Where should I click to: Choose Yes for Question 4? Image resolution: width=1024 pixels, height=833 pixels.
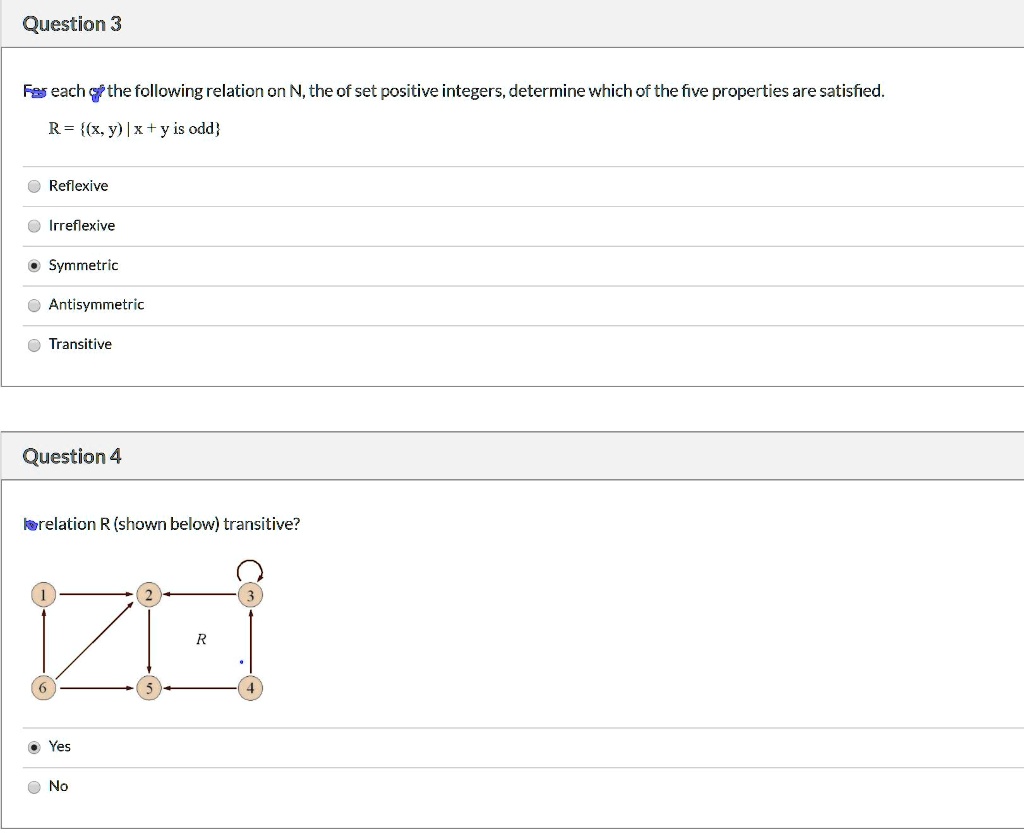(x=33, y=745)
